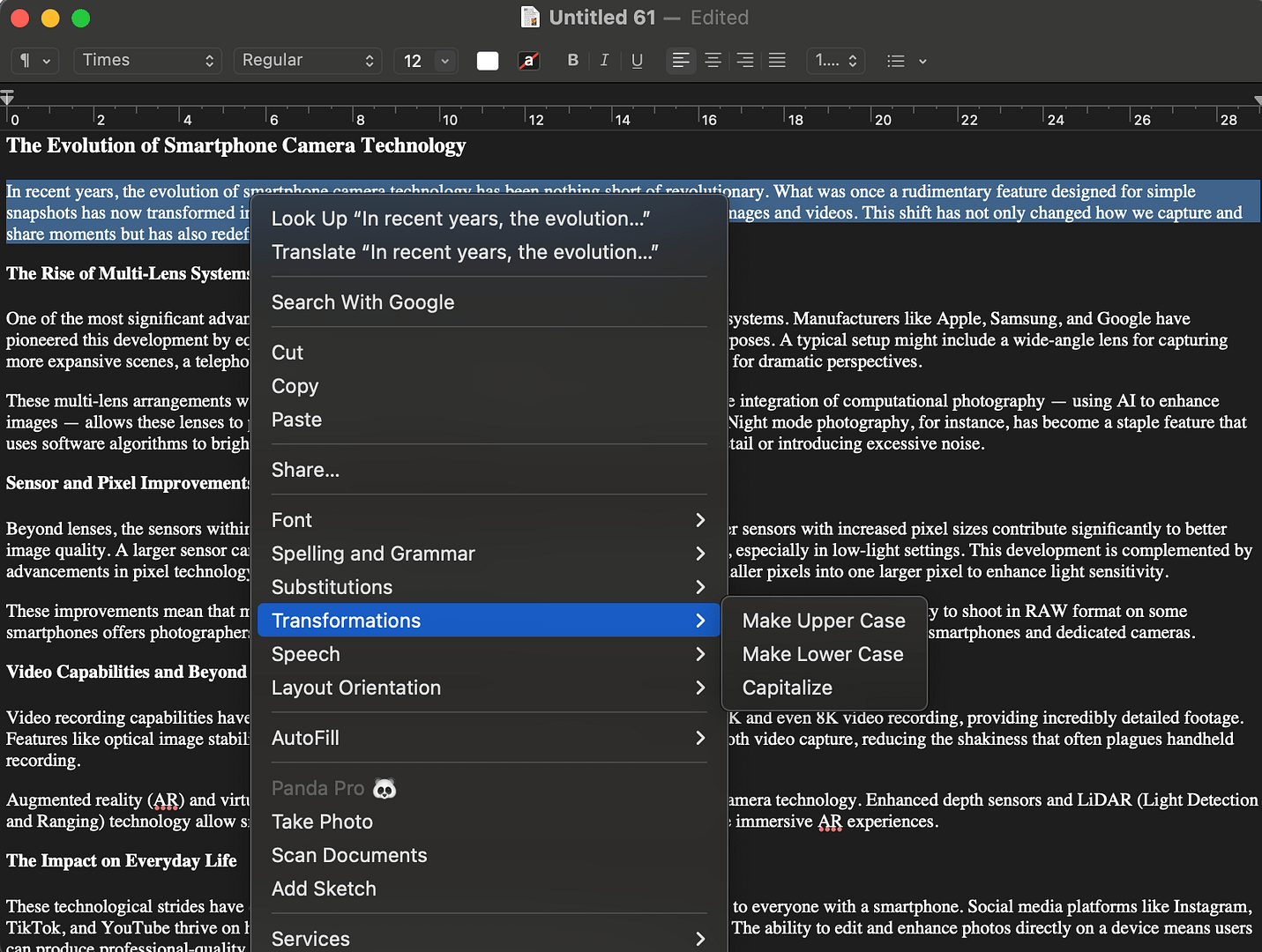1262x952 pixels.
Task: Open the Times font family dropdown
Action: pyautogui.click(x=146, y=61)
